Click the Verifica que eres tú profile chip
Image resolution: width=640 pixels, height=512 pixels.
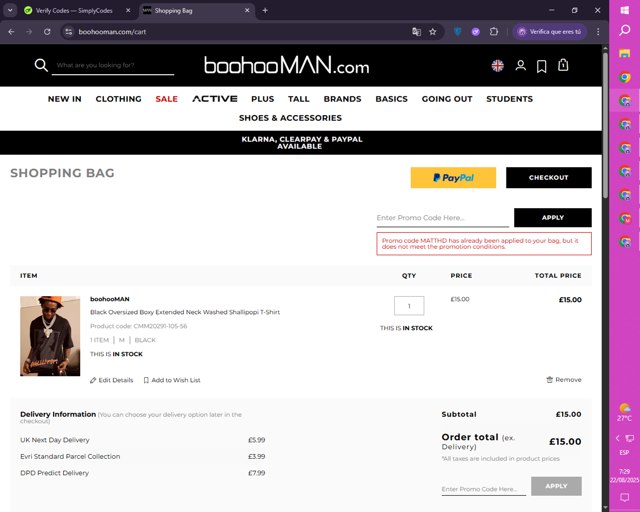(x=550, y=31)
